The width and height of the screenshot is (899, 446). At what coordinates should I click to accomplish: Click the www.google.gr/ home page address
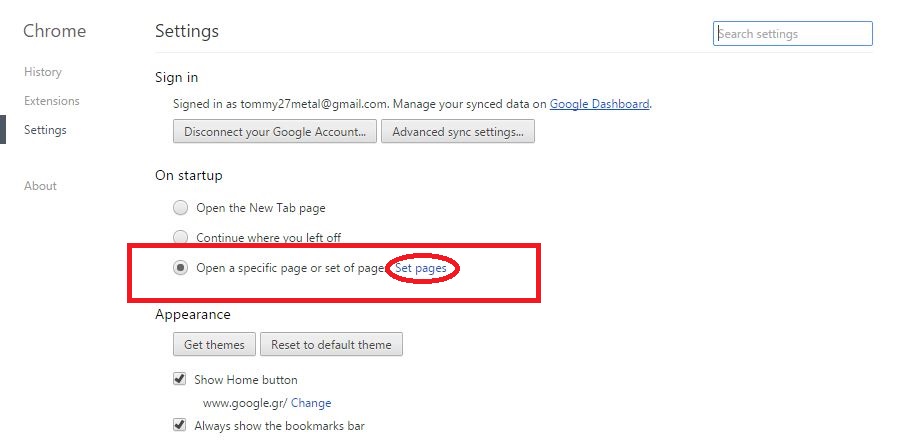point(244,403)
